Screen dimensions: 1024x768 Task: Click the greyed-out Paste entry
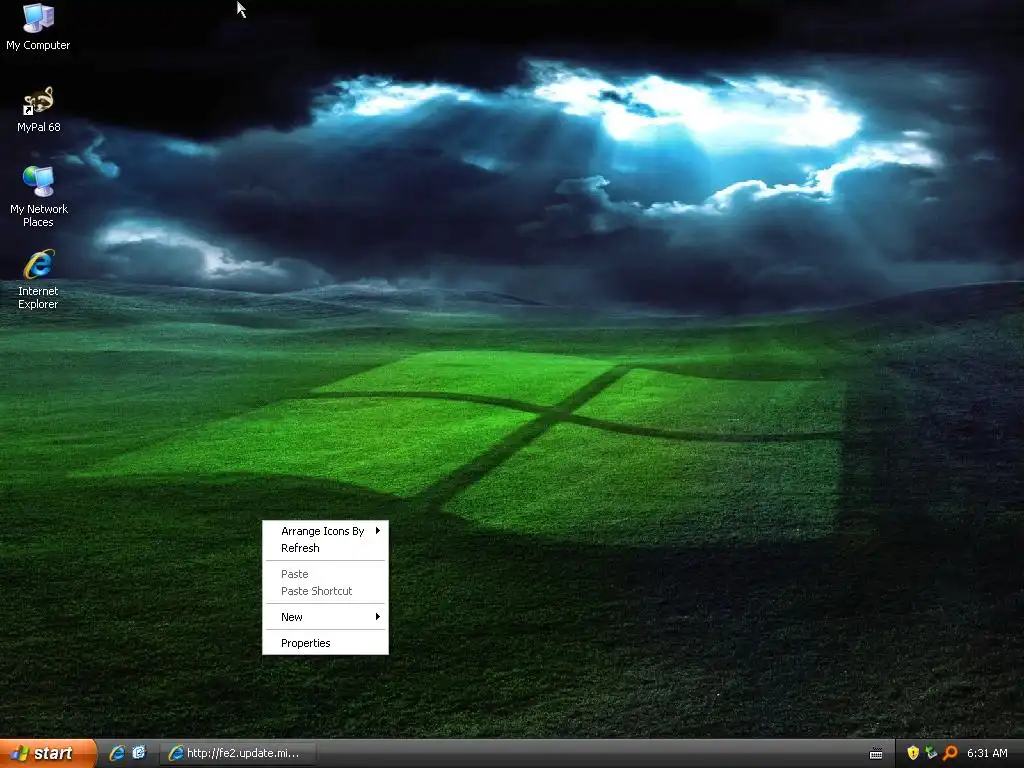click(x=325, y=574)
